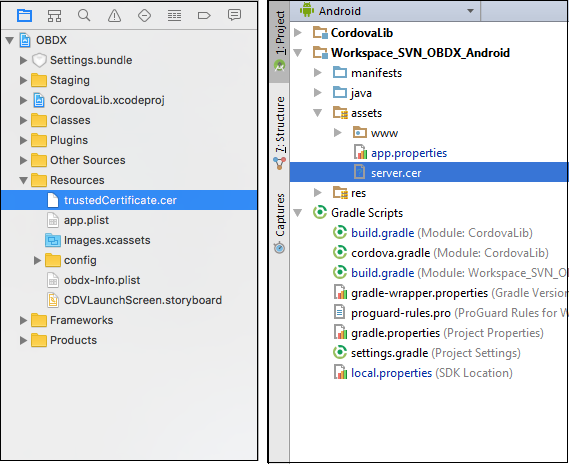The image size is (569, 464).
Task: Click the CDVLaunchScreen.storyboard label
Action: click(143, 300)
